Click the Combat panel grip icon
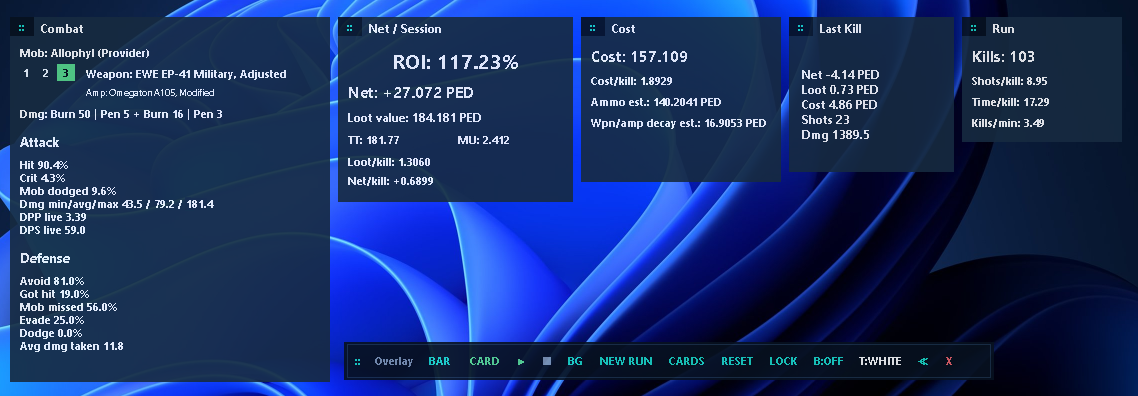 (22, 28)
